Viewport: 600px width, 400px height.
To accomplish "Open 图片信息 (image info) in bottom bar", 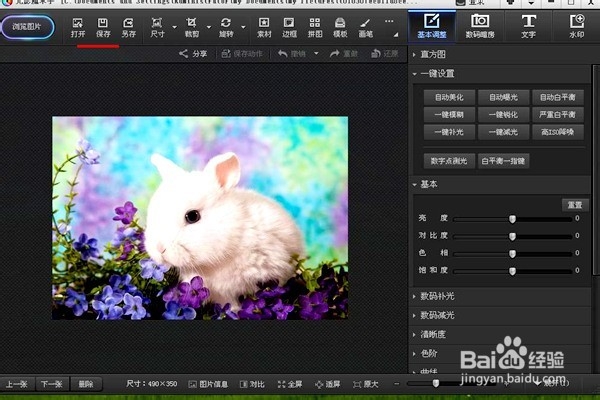I will (208, 384).
